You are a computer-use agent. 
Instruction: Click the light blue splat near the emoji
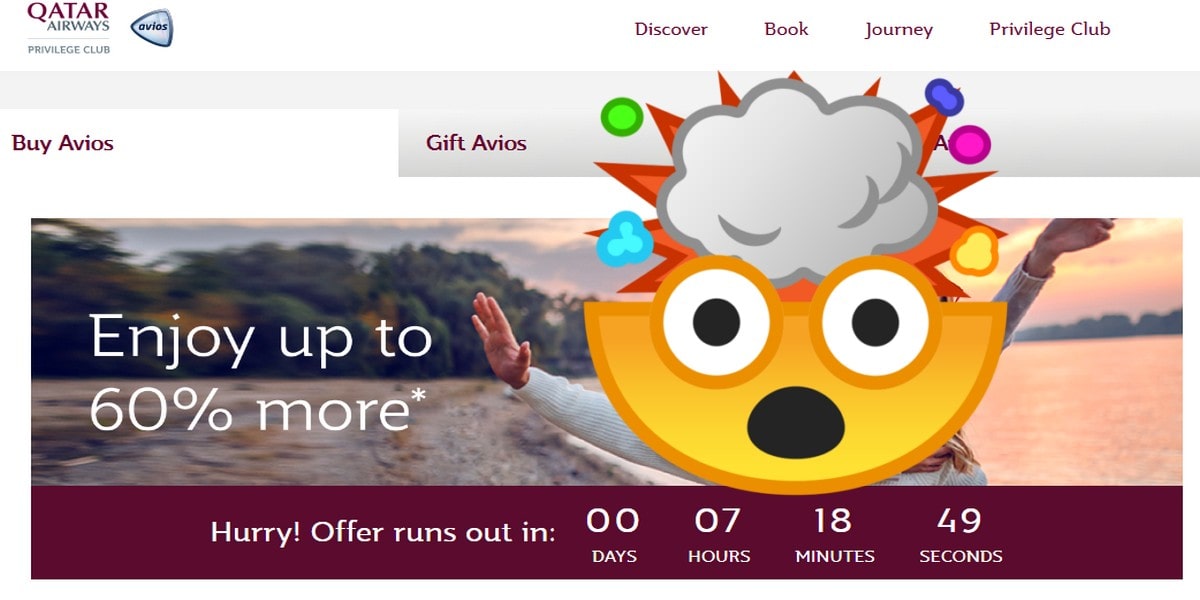click(x=625, y=238)
